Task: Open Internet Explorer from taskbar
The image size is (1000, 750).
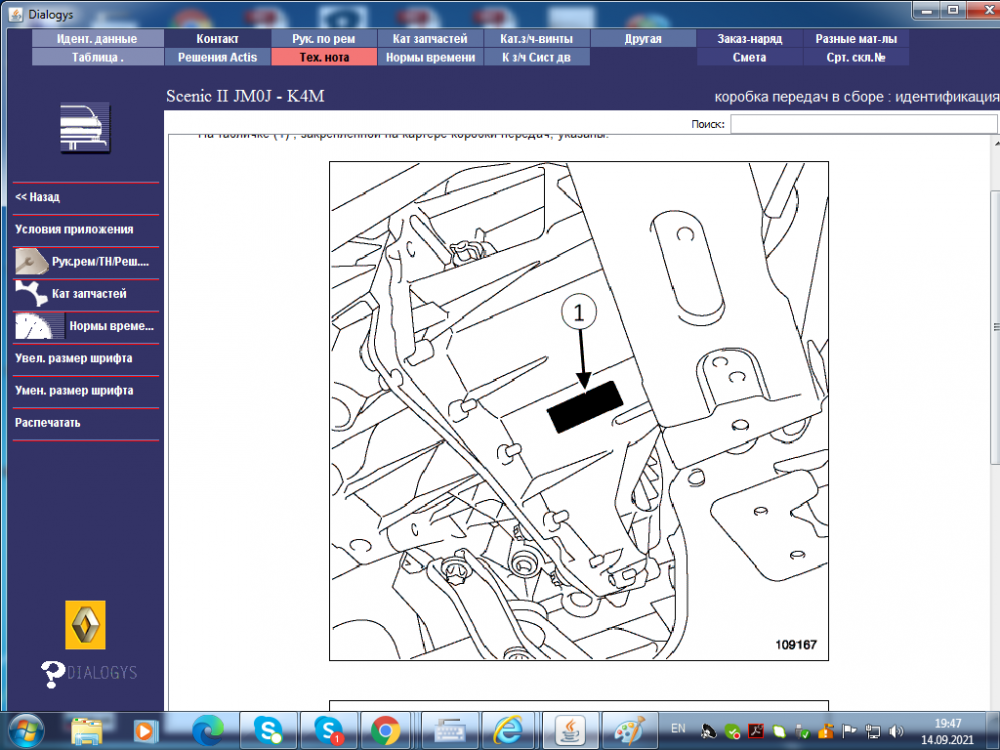Action: pyautogui.click(x=508, y=731)
